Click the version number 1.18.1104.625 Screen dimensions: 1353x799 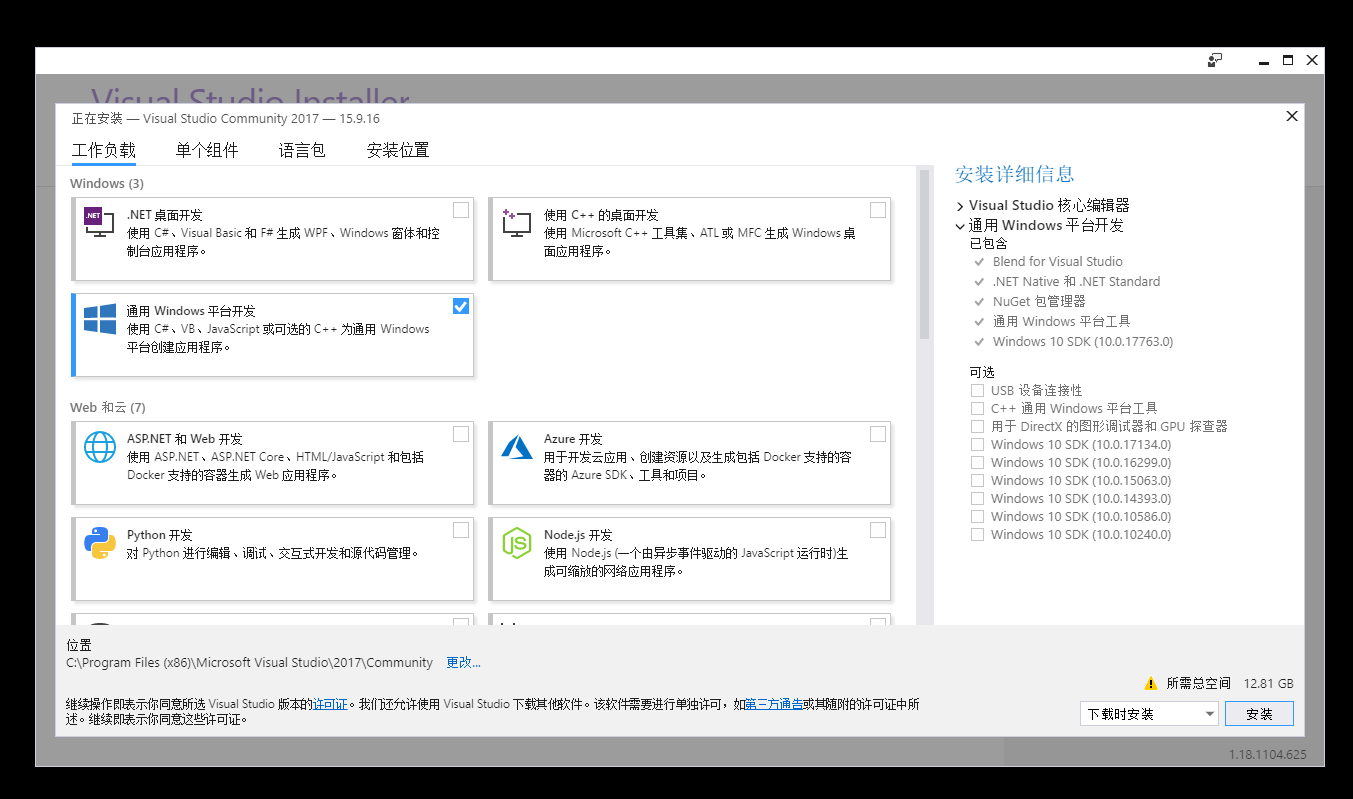1268,755
